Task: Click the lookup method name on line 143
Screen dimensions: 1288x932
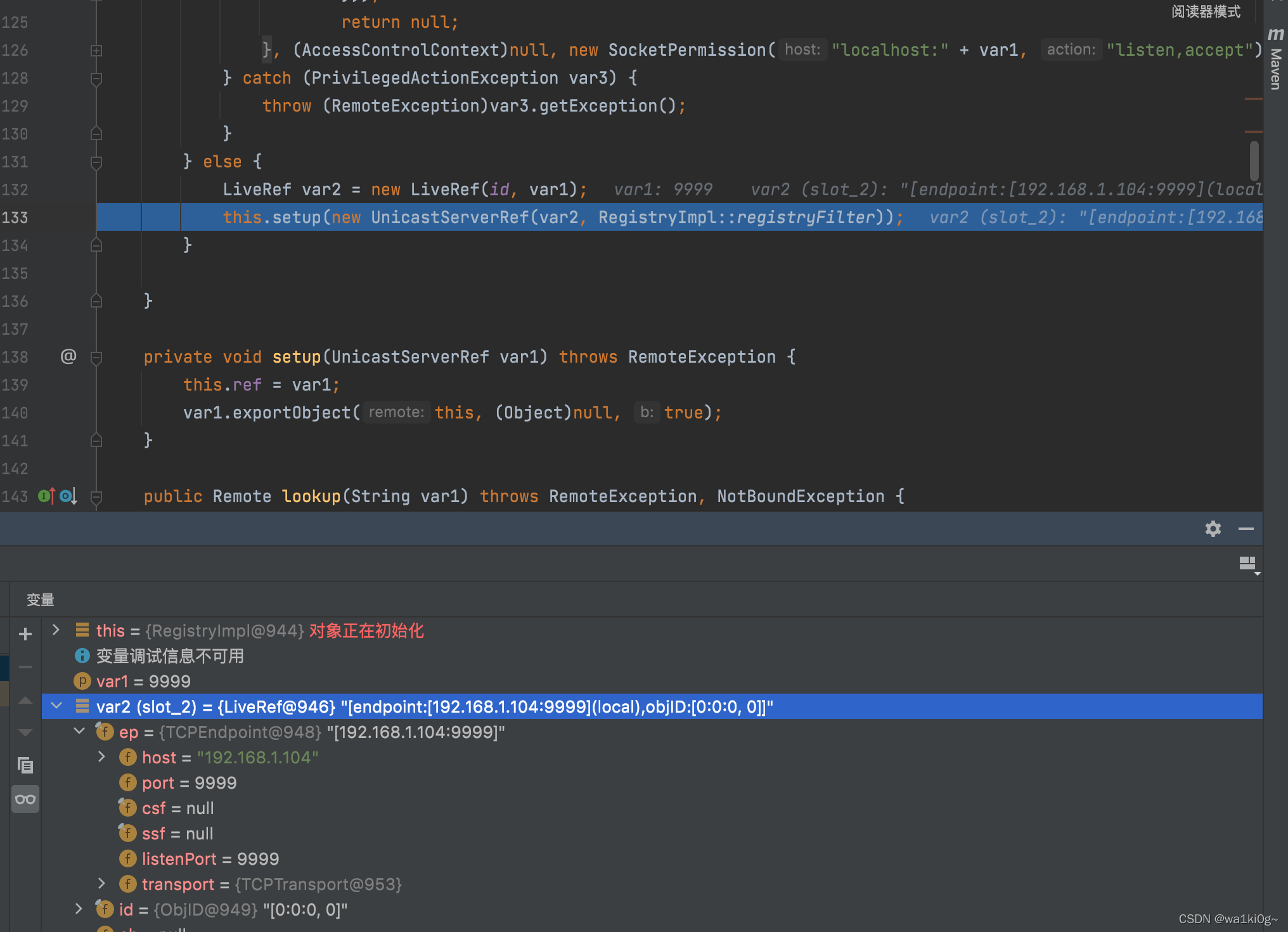Action: (x=311, y=496)
